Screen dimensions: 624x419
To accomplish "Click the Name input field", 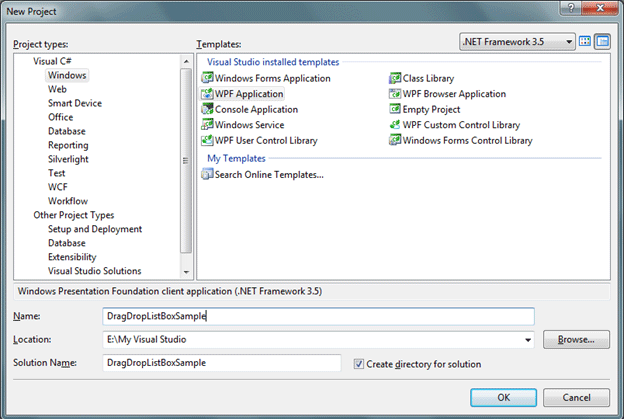I will [318, 316].
